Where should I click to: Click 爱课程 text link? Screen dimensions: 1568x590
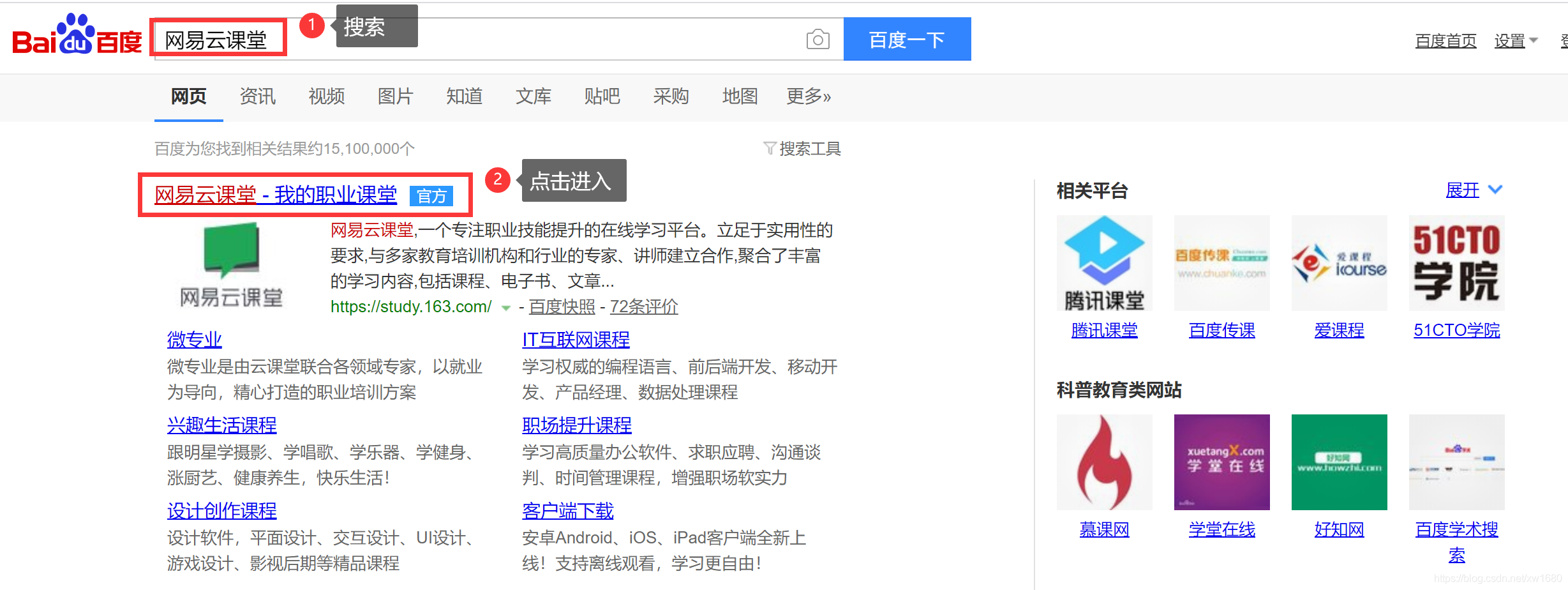pos(1339,330)
